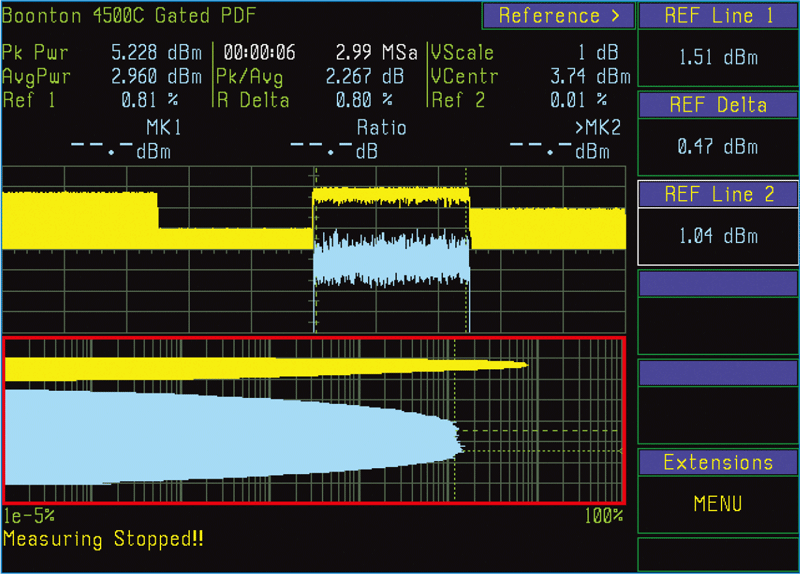
Task: Select the REF Line 1 softkey
Action: 718,16
